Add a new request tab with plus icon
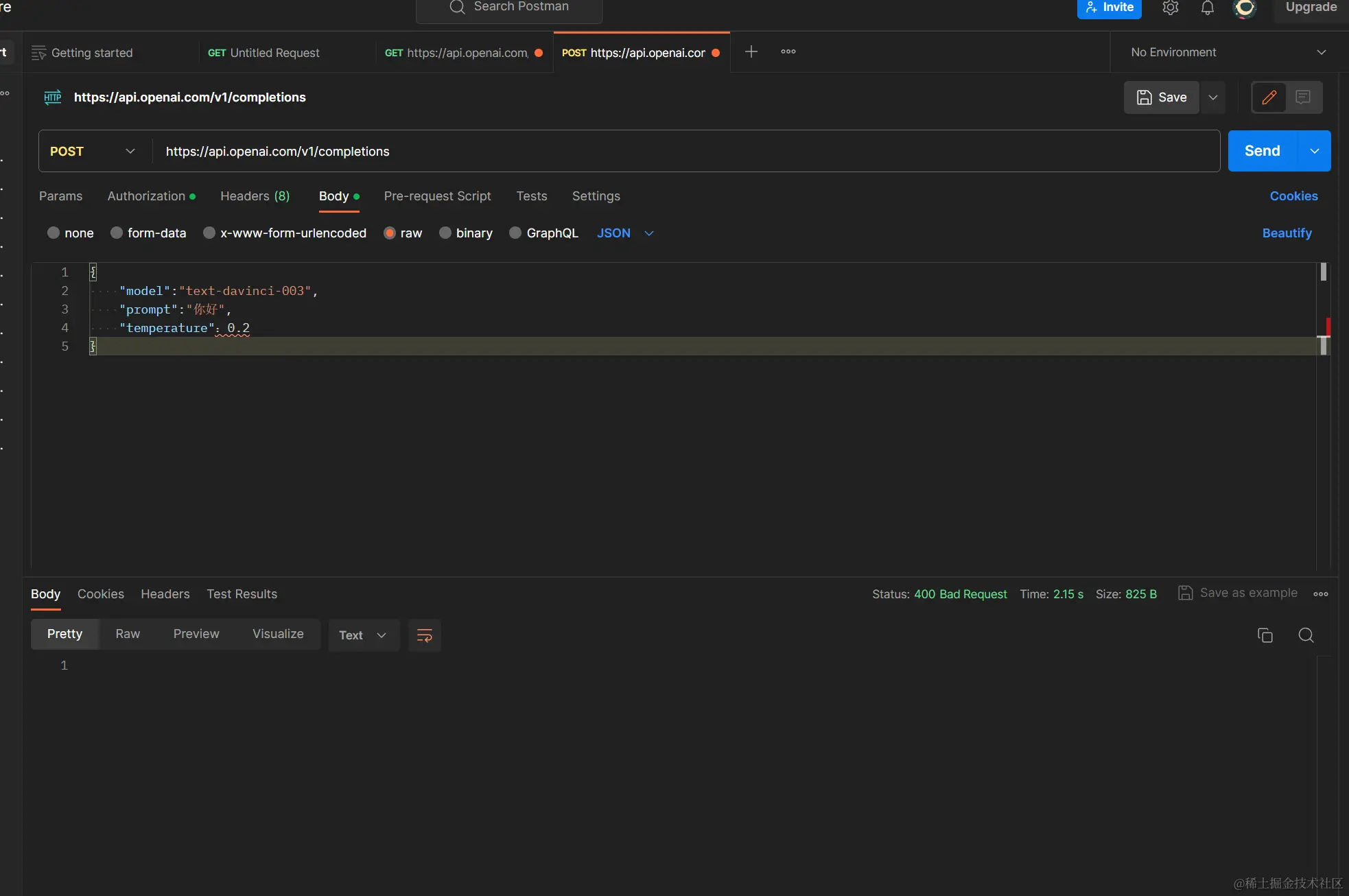 pyautogui.click(x=751, y=51)
